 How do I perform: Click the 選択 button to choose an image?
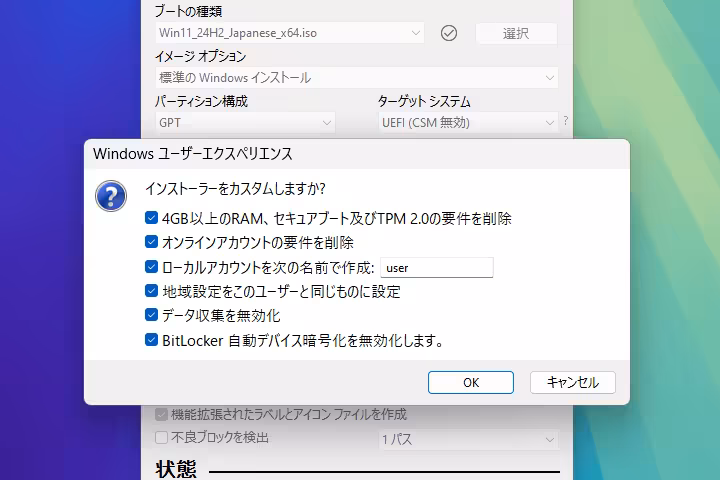(x=516, y=33)
